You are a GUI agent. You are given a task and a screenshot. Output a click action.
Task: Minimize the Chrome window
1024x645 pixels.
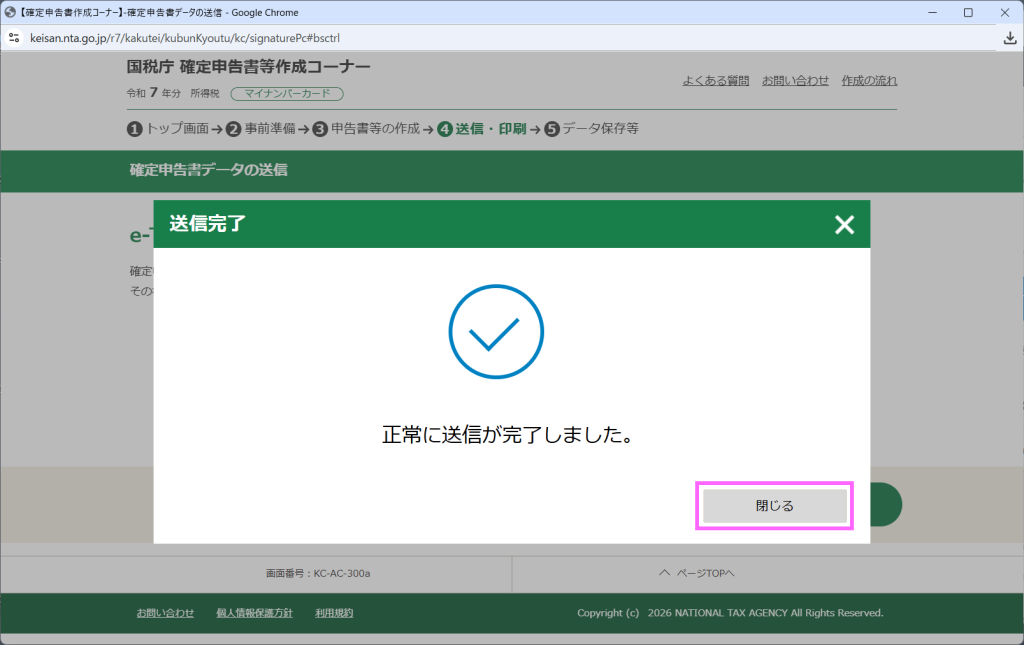click(931, 12)
